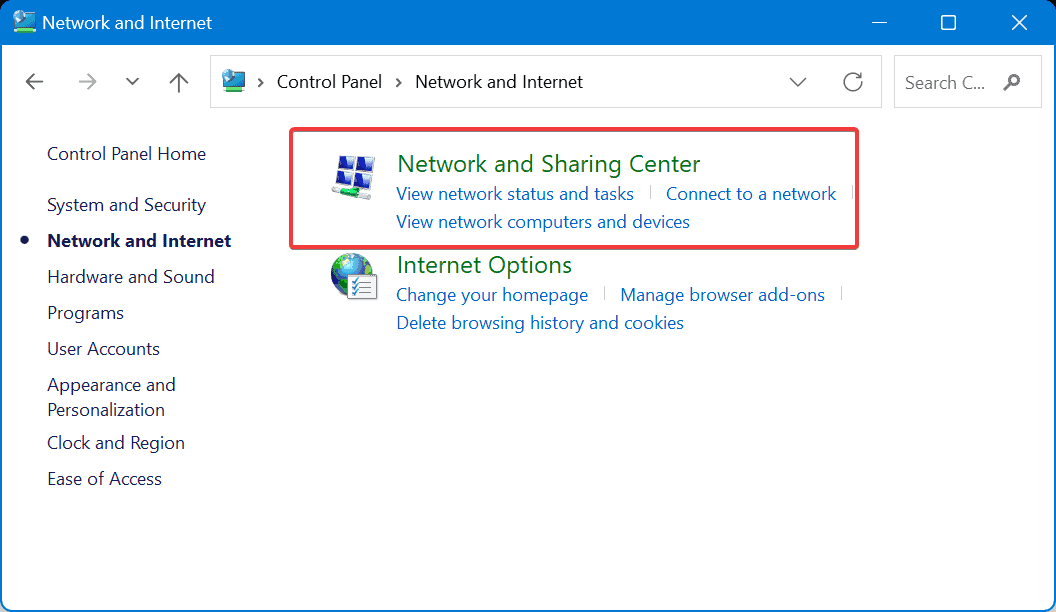Image resolution: width=1056 pixels, height=612 pixels.
Task: Click the Network and Internet icon in the title bar
Action: point(22,22)
